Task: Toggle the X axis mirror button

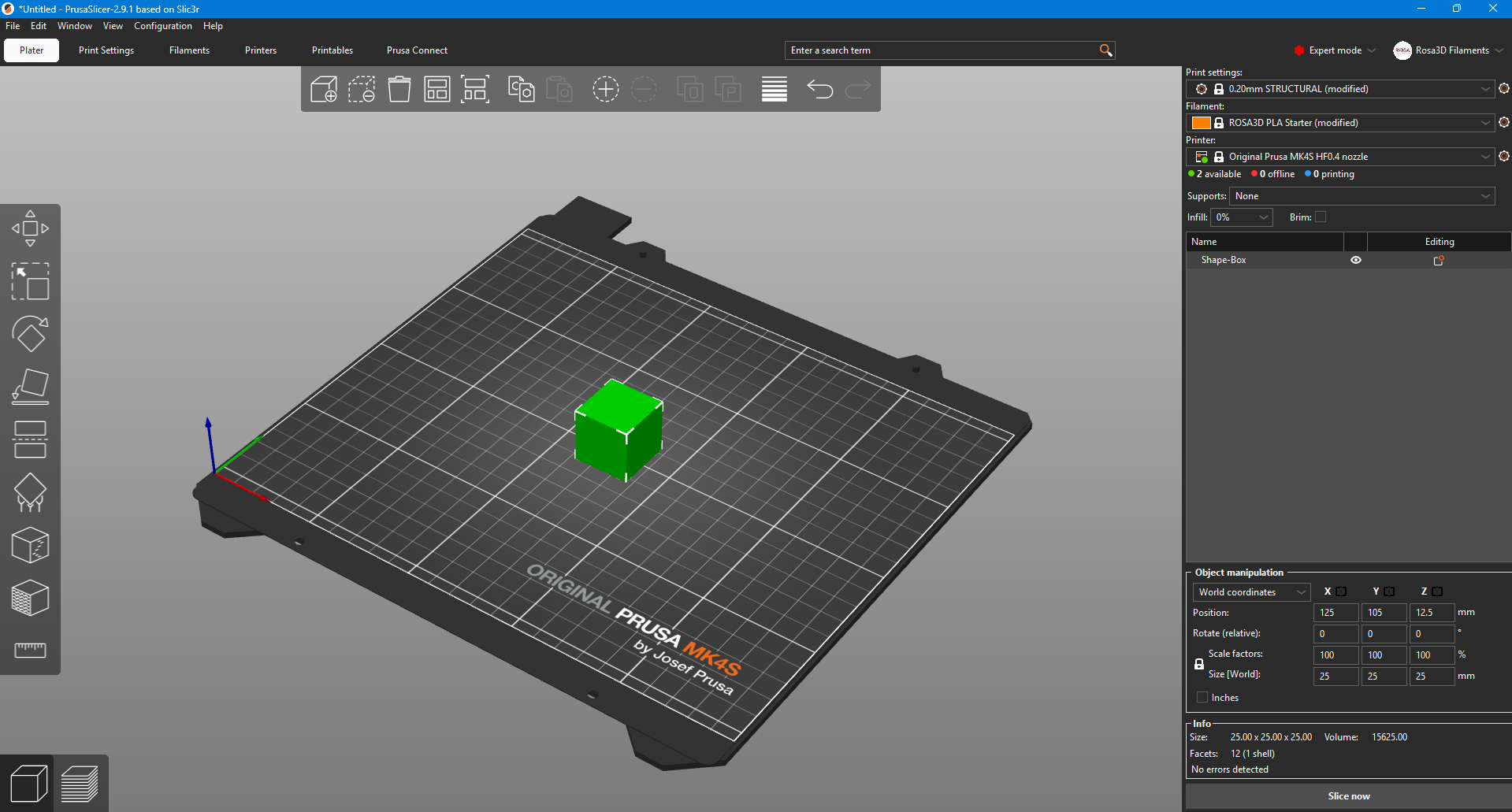Action: point(1341,591)
